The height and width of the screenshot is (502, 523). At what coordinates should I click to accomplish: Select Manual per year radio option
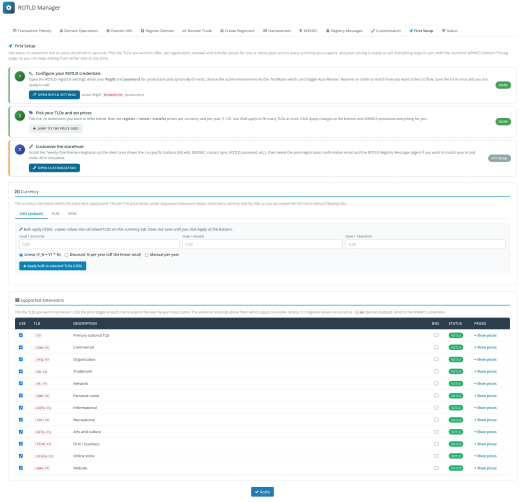tap(147, 255)
